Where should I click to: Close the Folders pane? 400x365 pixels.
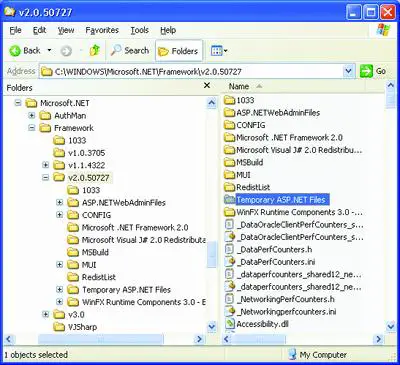click(207, 86)
